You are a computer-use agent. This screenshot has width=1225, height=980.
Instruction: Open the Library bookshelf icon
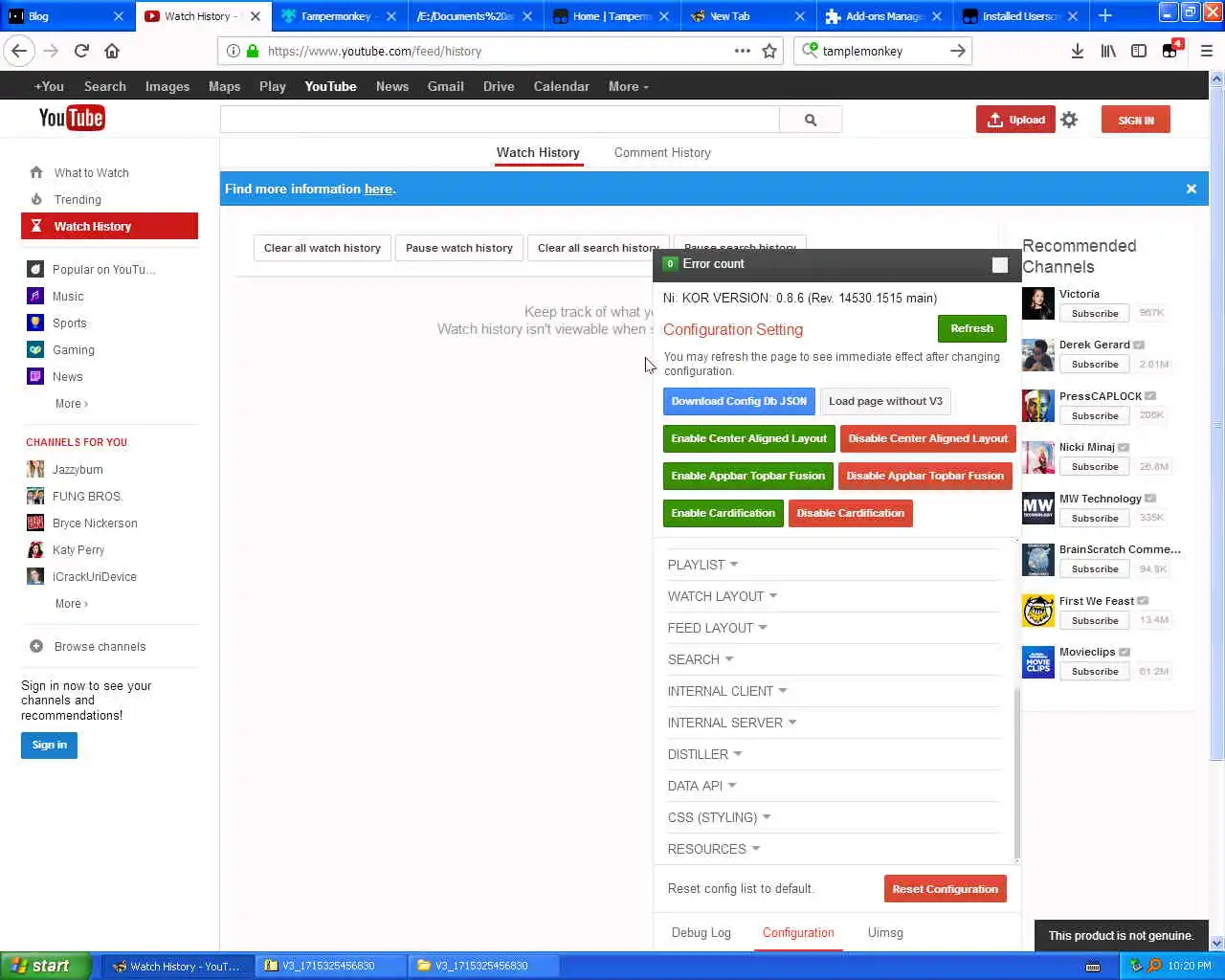point(1108,51)
